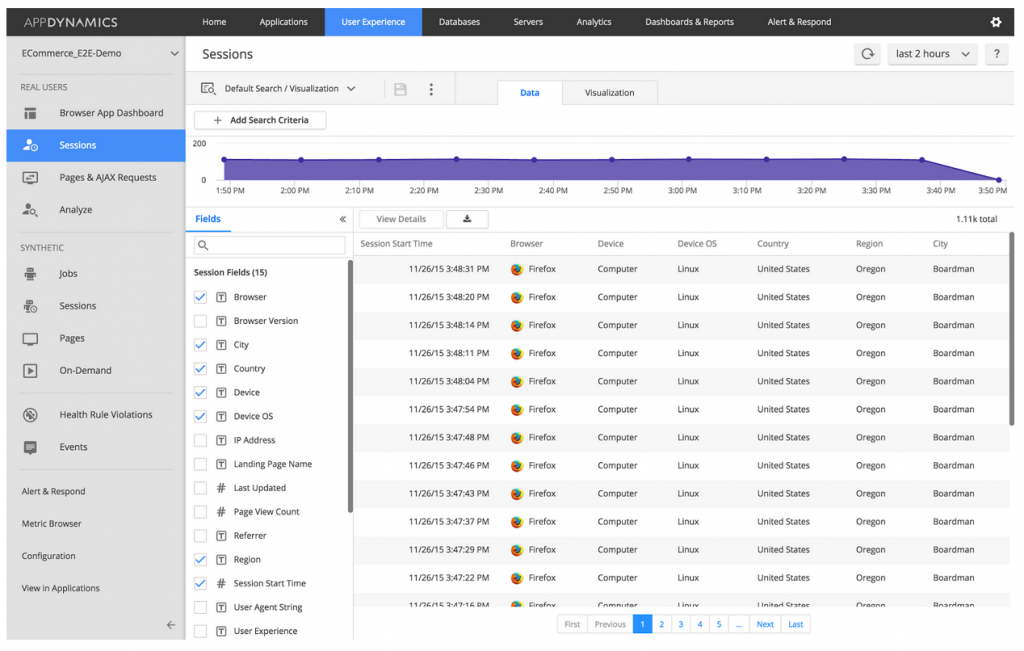Open the Analytics top menu
The height and width of the screenshot is (651, 1024).
594,22
